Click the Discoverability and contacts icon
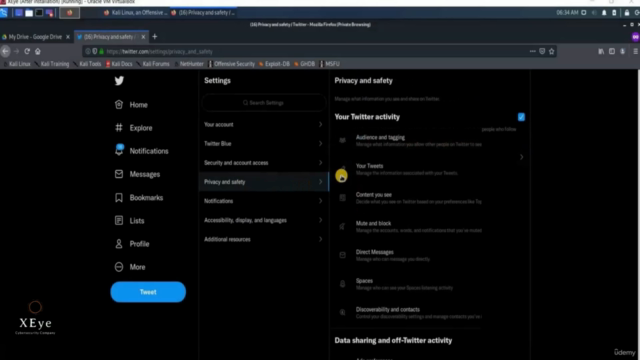This screenshot has height=360, width=640. (x=342, y=312)
